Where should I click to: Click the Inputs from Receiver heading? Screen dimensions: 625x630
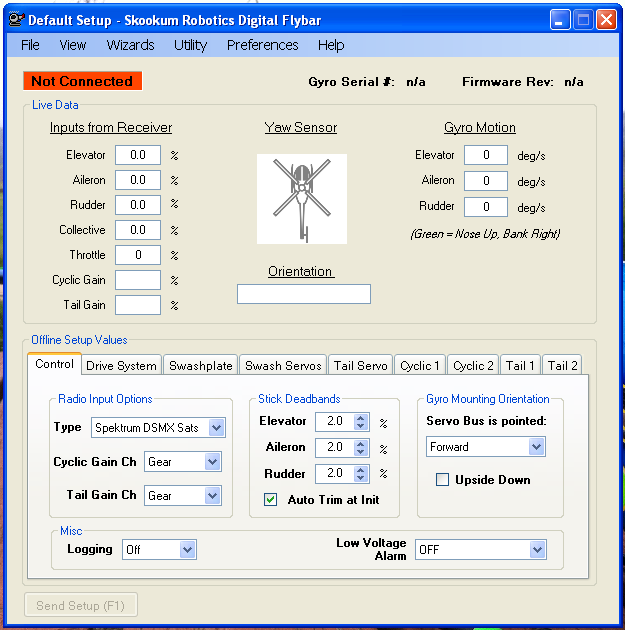pyautogui.click(x=111, y=127)
